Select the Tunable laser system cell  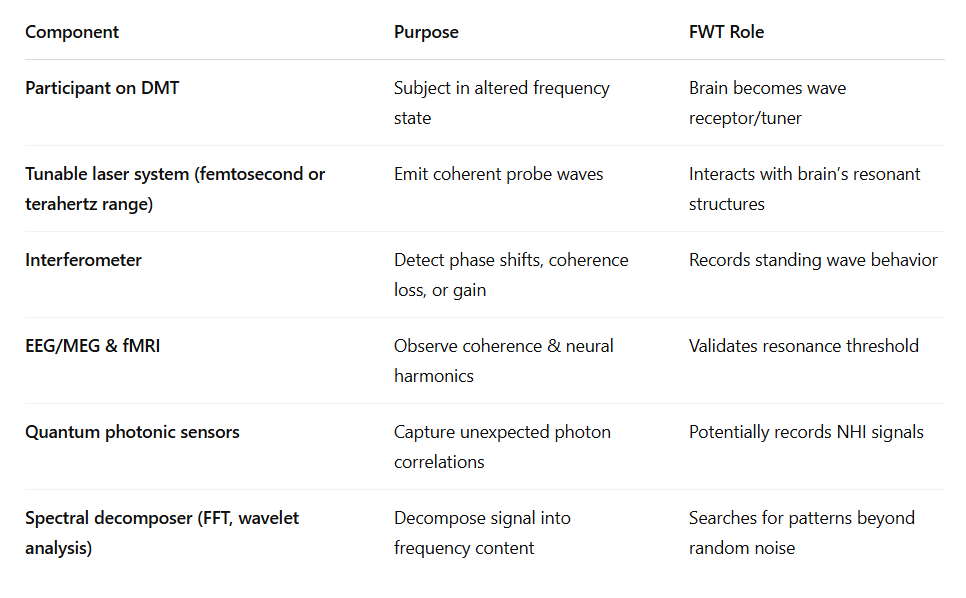coord(175,189)
